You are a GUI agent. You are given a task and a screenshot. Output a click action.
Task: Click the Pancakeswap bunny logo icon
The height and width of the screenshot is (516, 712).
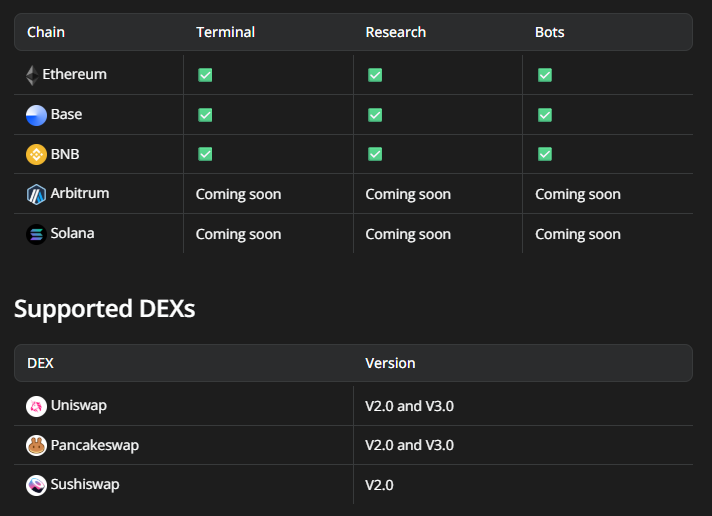coord(36,445)
